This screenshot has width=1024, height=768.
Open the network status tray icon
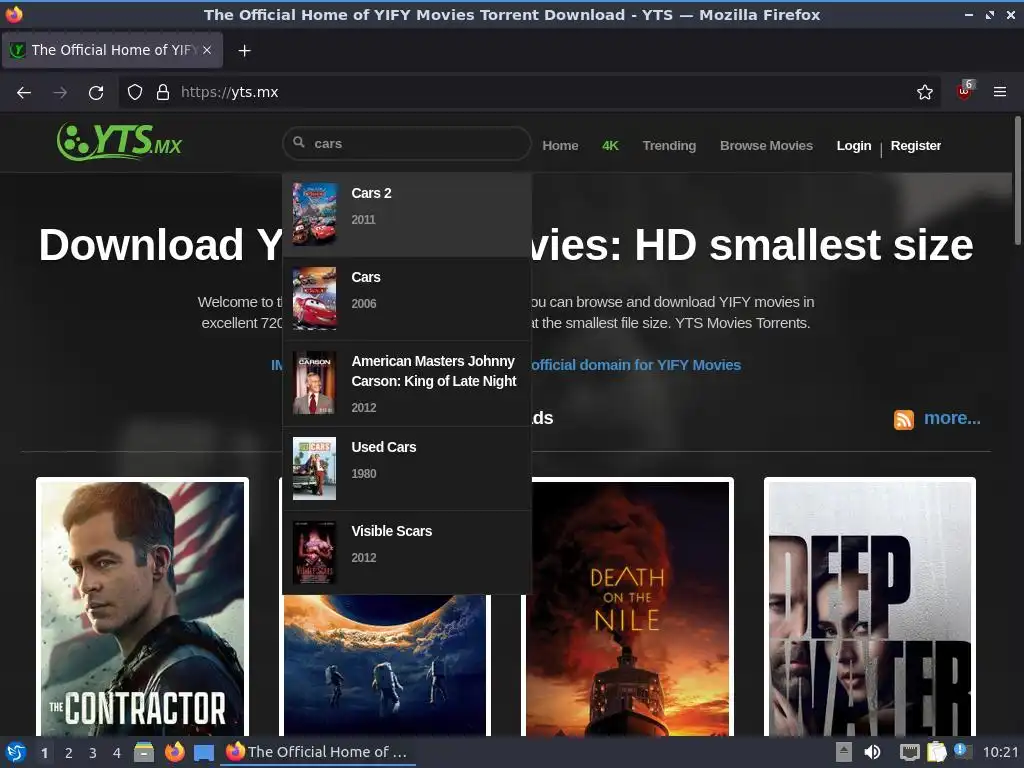tap(910, 752)
